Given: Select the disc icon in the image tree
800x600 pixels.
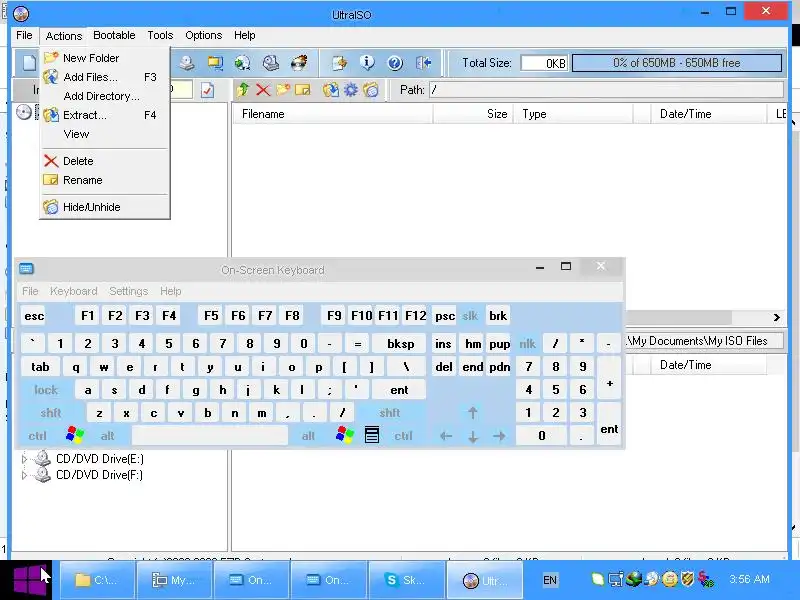Looking at the screenshot, I should [x=24, y=112].
